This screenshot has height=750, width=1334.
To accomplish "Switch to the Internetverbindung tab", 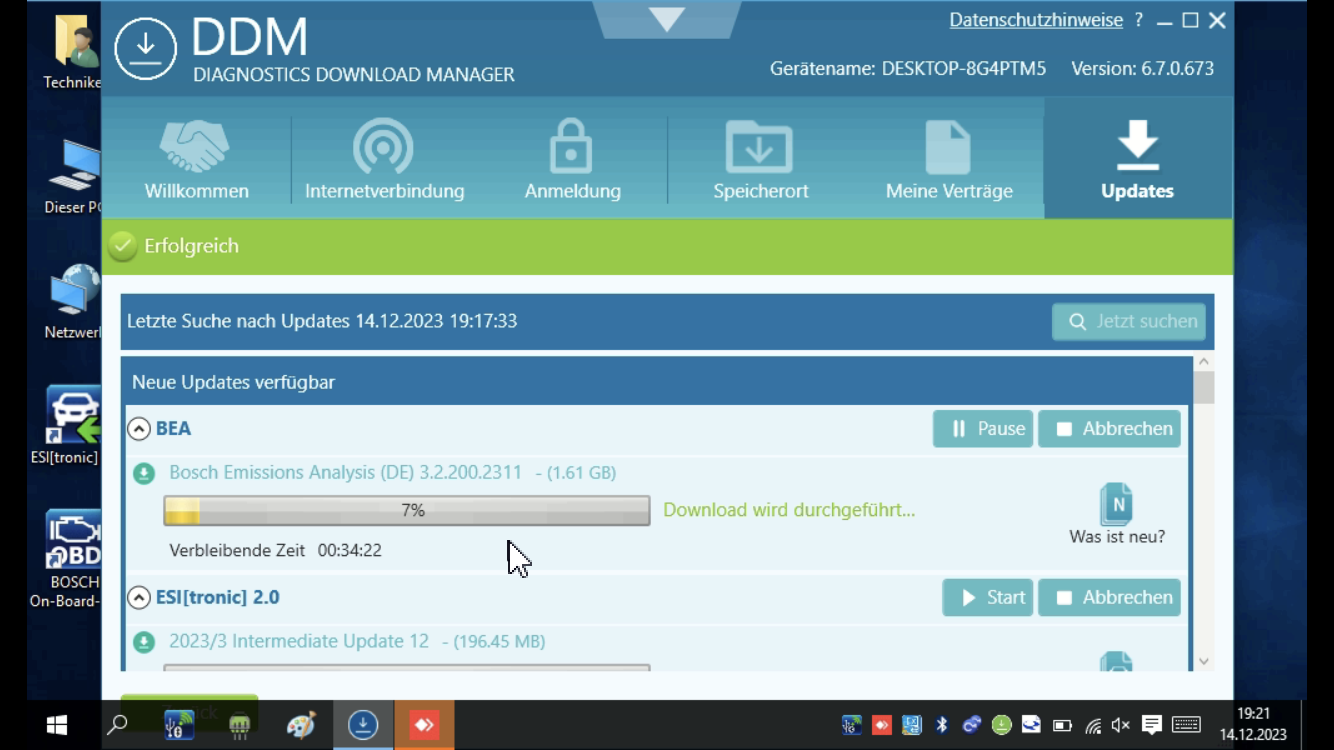I will pyautogui.click(x=384, y=158).
